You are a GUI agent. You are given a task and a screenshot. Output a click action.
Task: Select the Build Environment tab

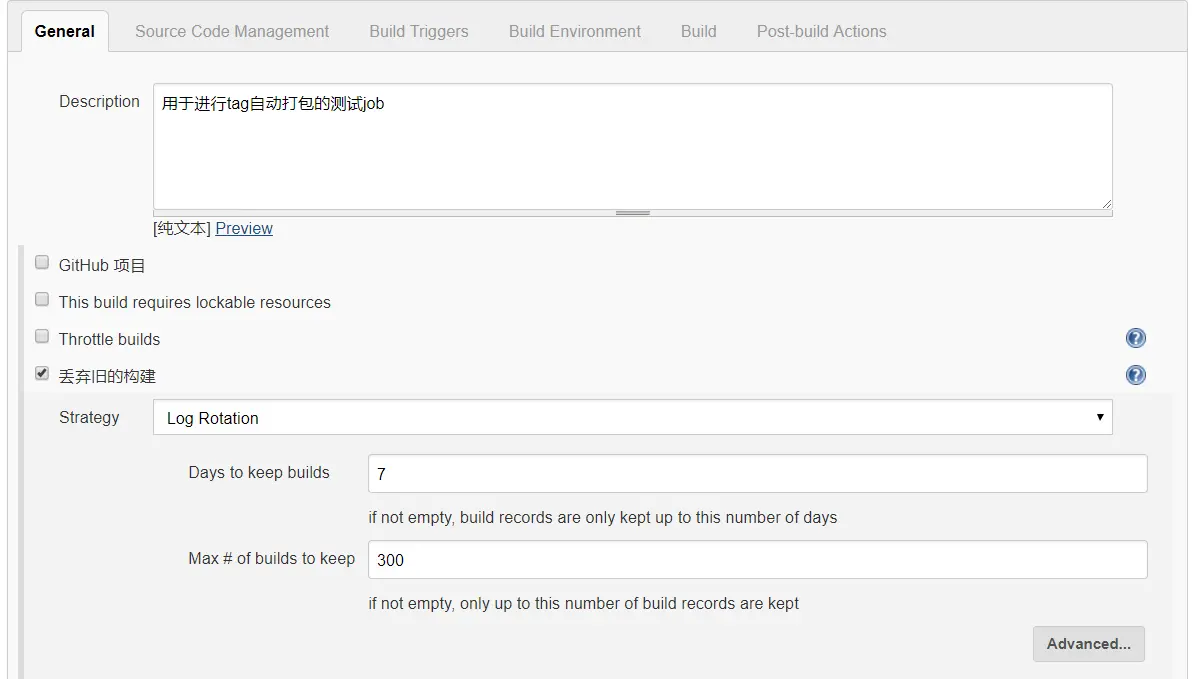pyautogui.click(x=575, y=31)
